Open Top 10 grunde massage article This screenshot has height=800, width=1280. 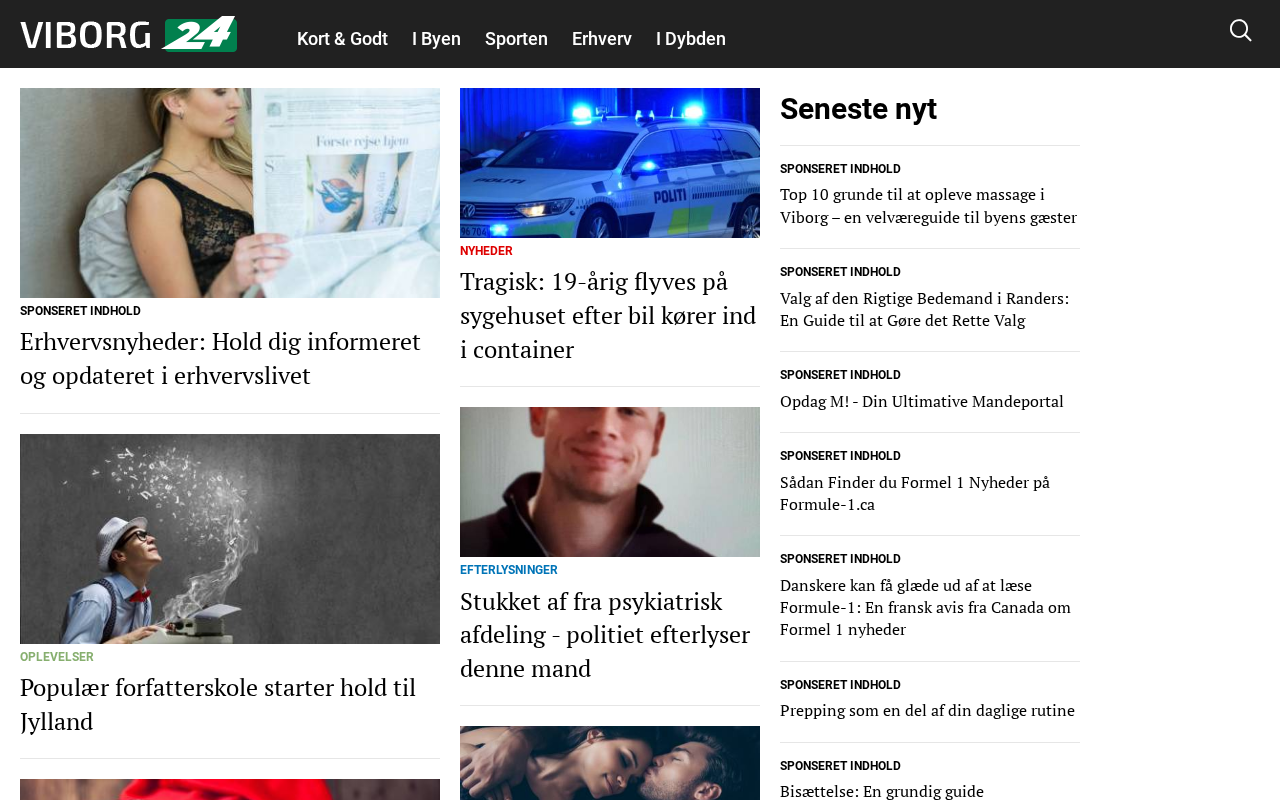(x=928, y=206)
